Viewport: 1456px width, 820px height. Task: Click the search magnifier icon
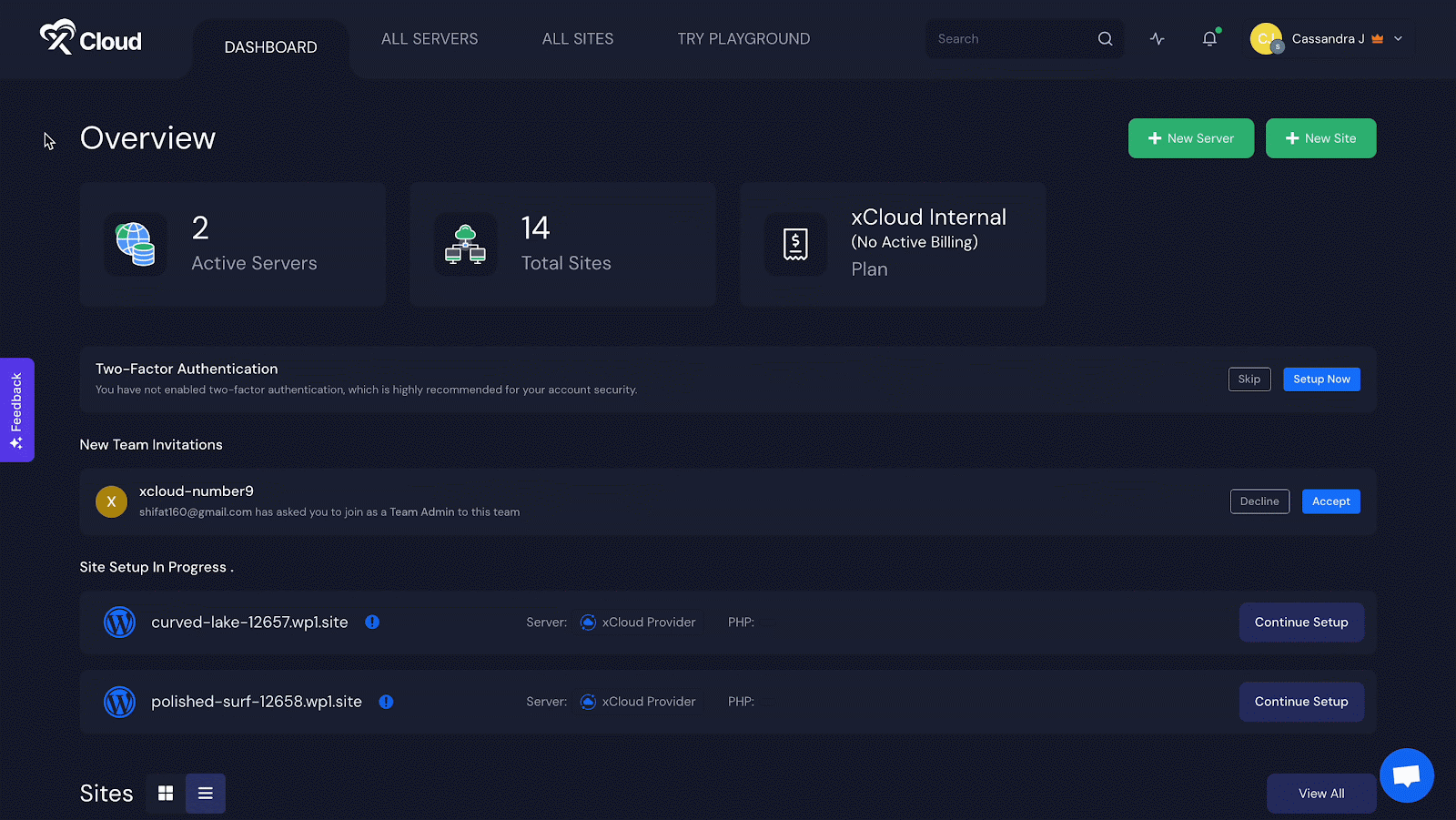(x=1105, y=39)
